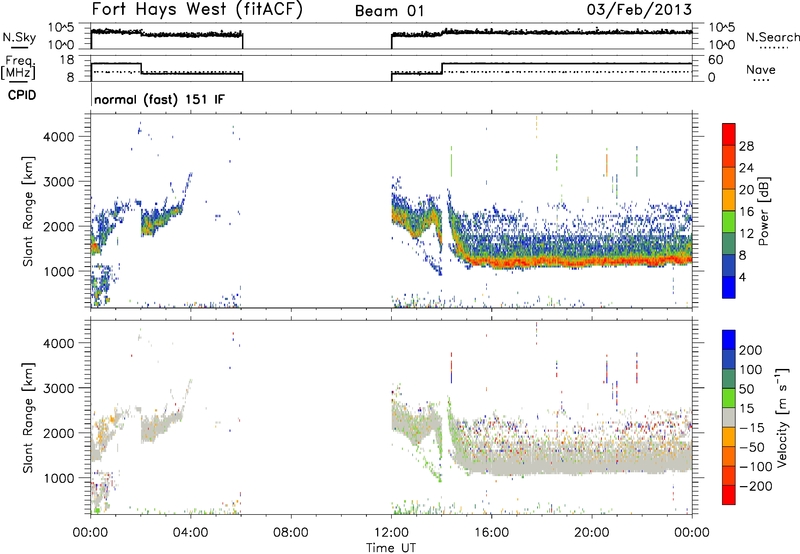The width and height of the screenshot is (800, 554).
Task: Click the -15 value on Velocity colorbar
Action: (752, 427)
